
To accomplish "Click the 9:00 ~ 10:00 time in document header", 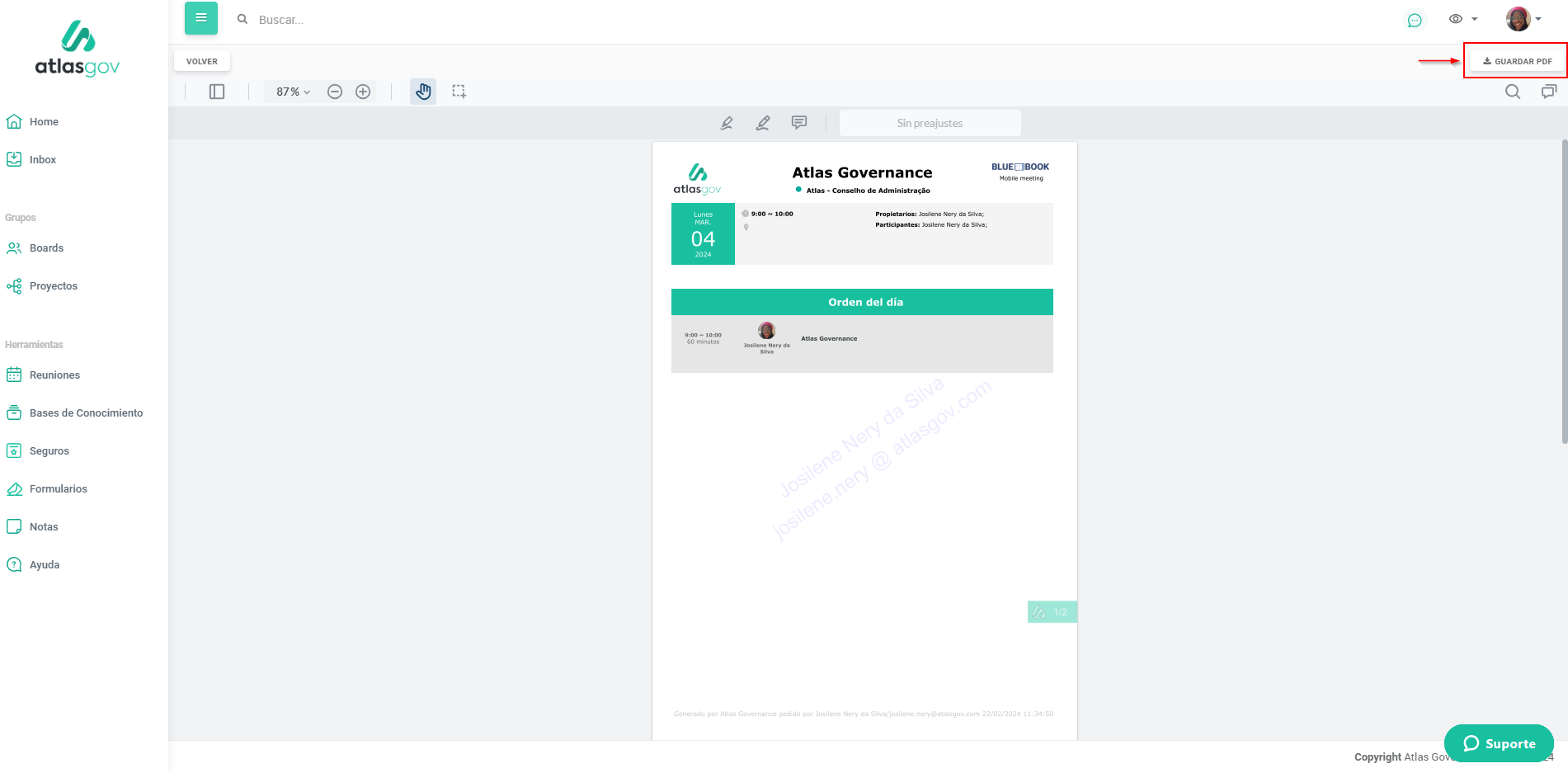I will click(772, 214).
